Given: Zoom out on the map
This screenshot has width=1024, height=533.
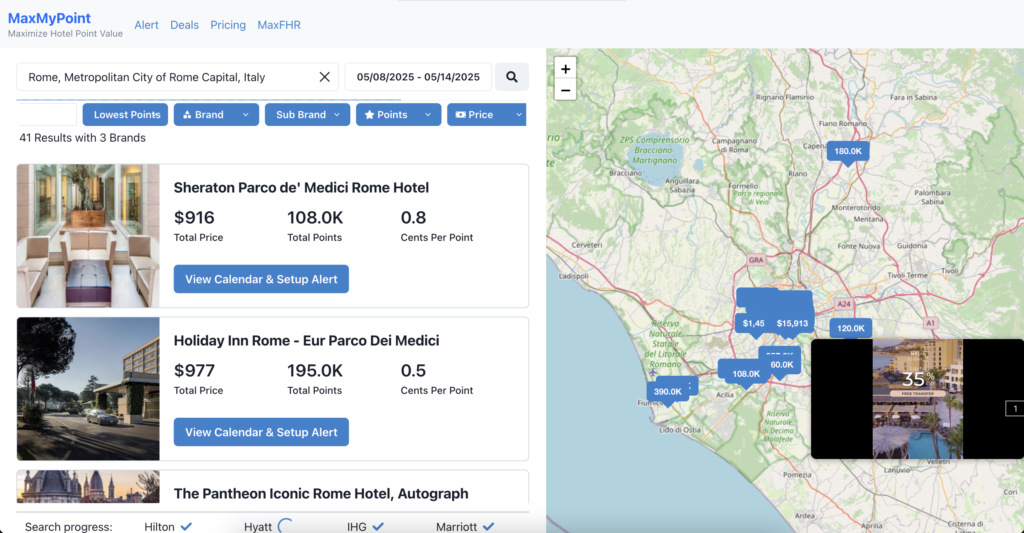Looking at the screenshot, I should click(x=566, y=90).
